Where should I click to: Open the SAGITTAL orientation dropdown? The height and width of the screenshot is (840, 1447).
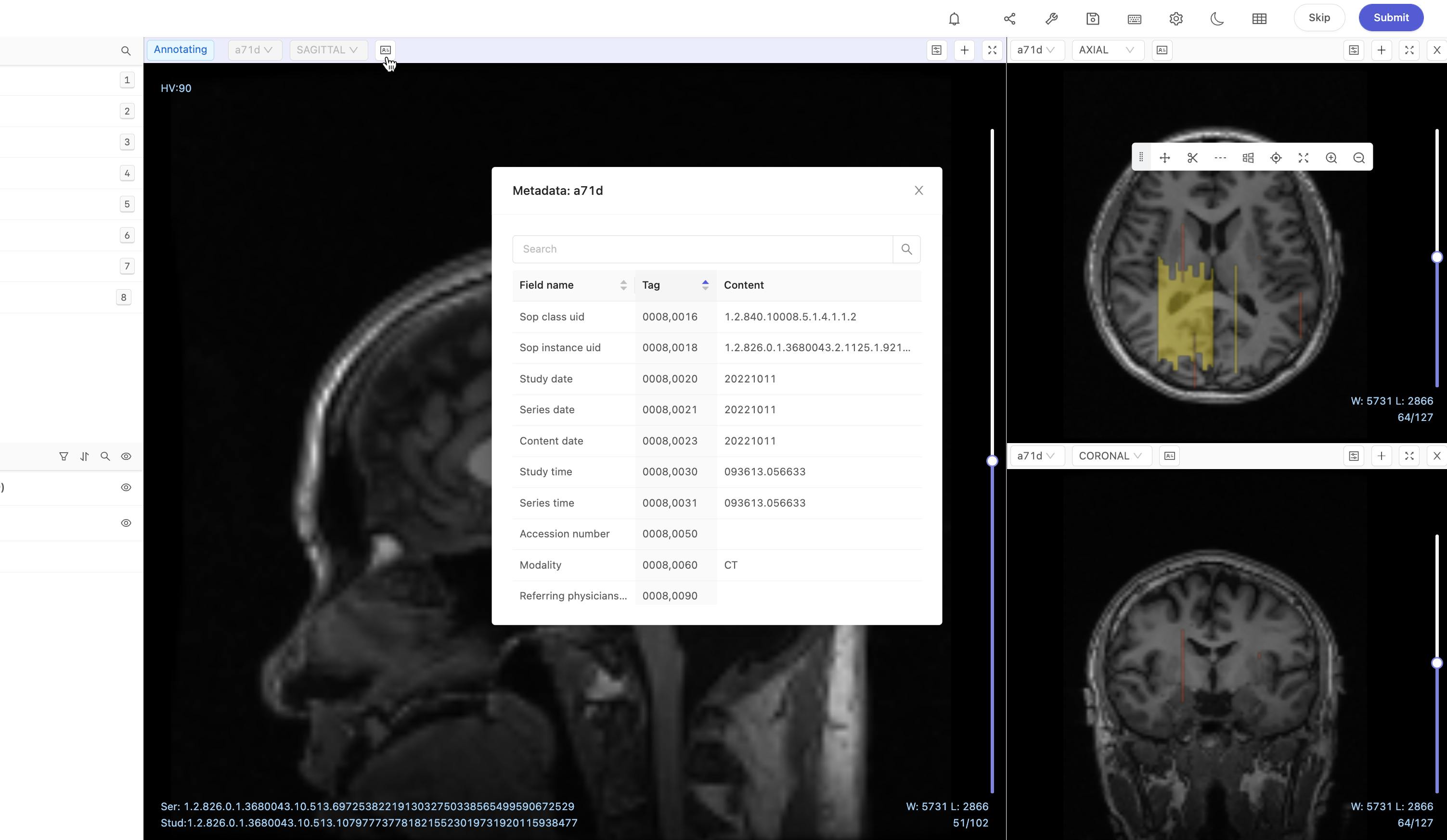tap(328, 50)
